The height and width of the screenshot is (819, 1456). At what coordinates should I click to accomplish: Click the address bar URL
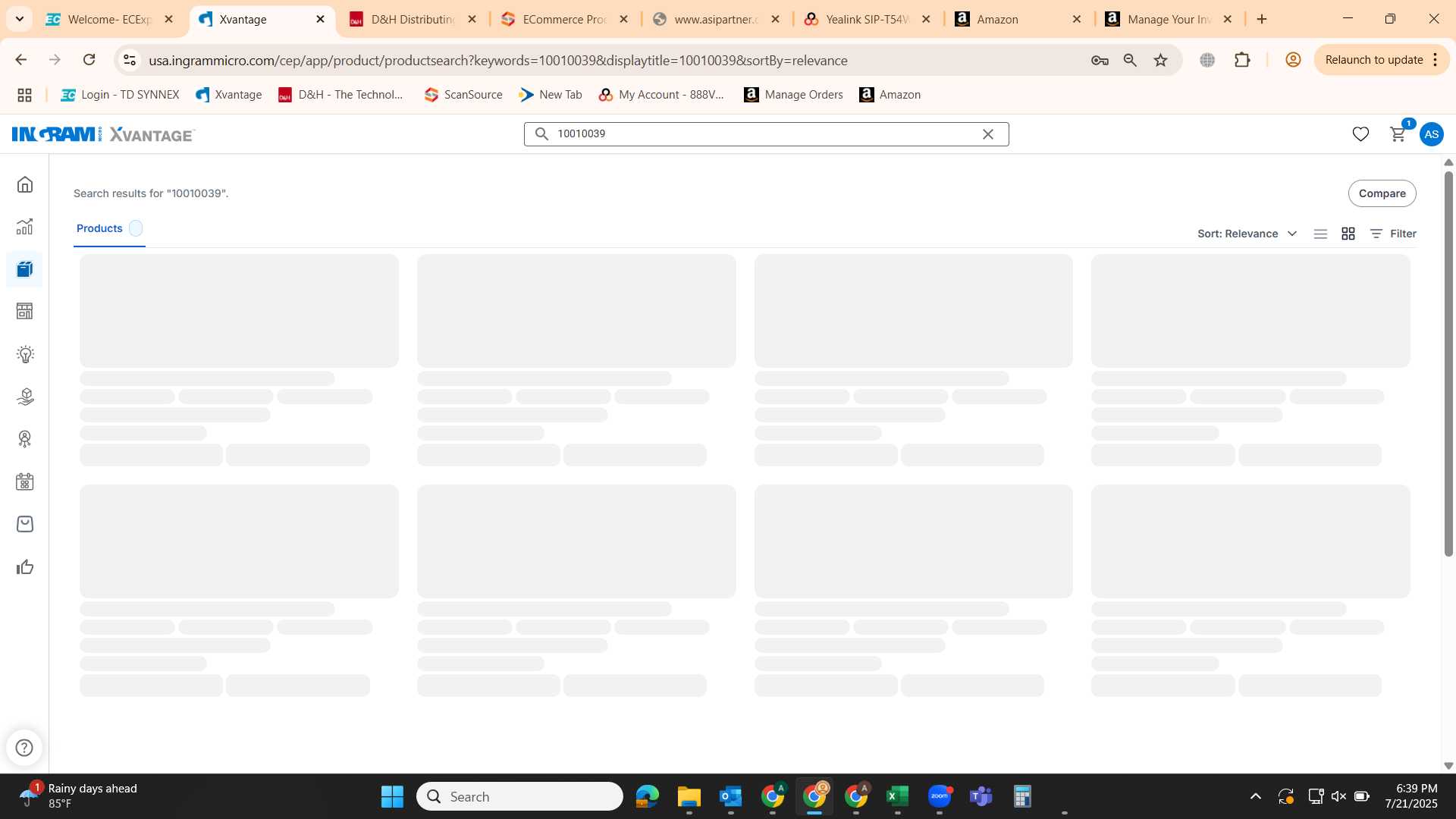497,61
